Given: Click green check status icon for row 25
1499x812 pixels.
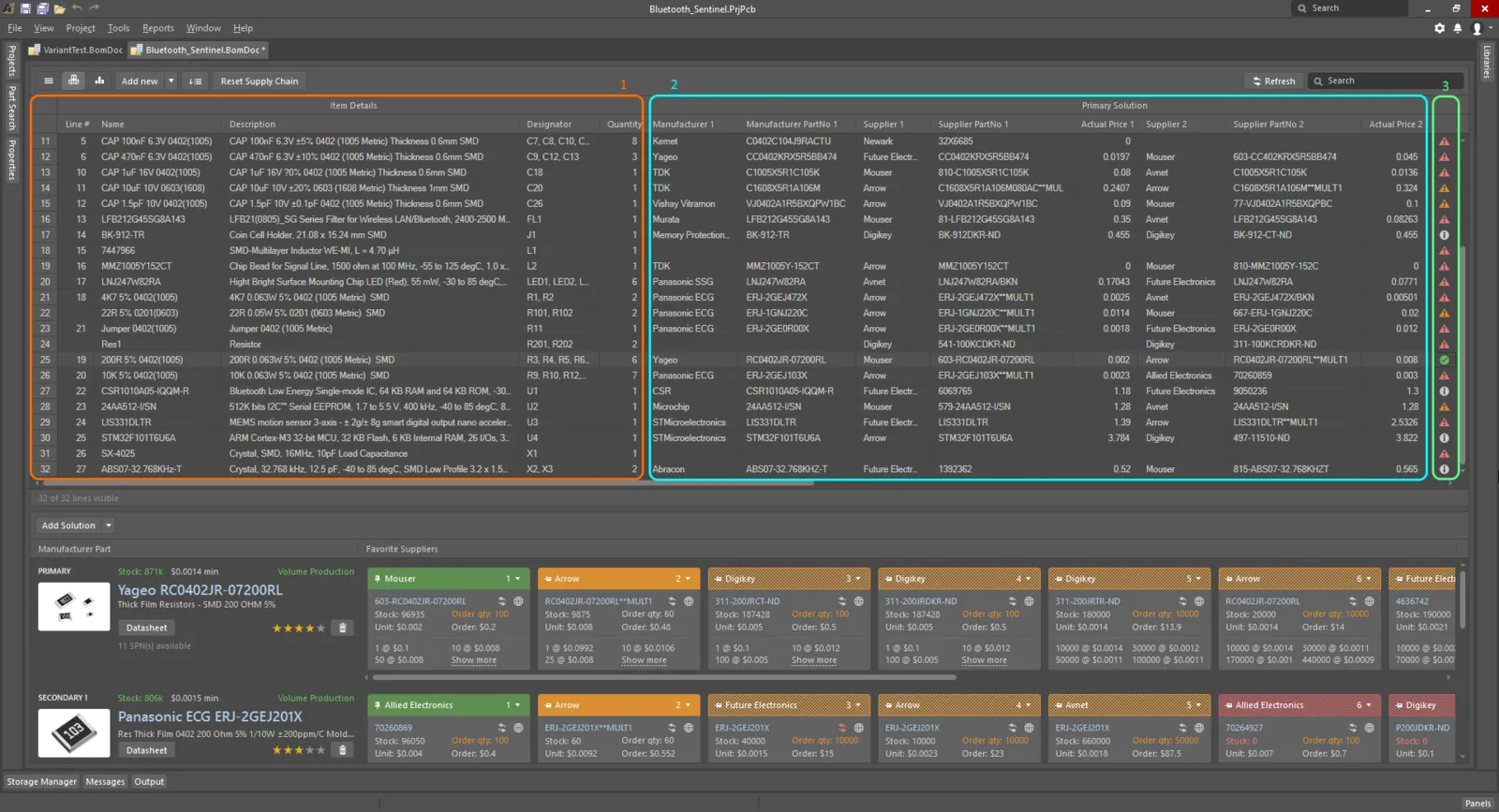Looking at the screenshot, I should (1444, 360).
